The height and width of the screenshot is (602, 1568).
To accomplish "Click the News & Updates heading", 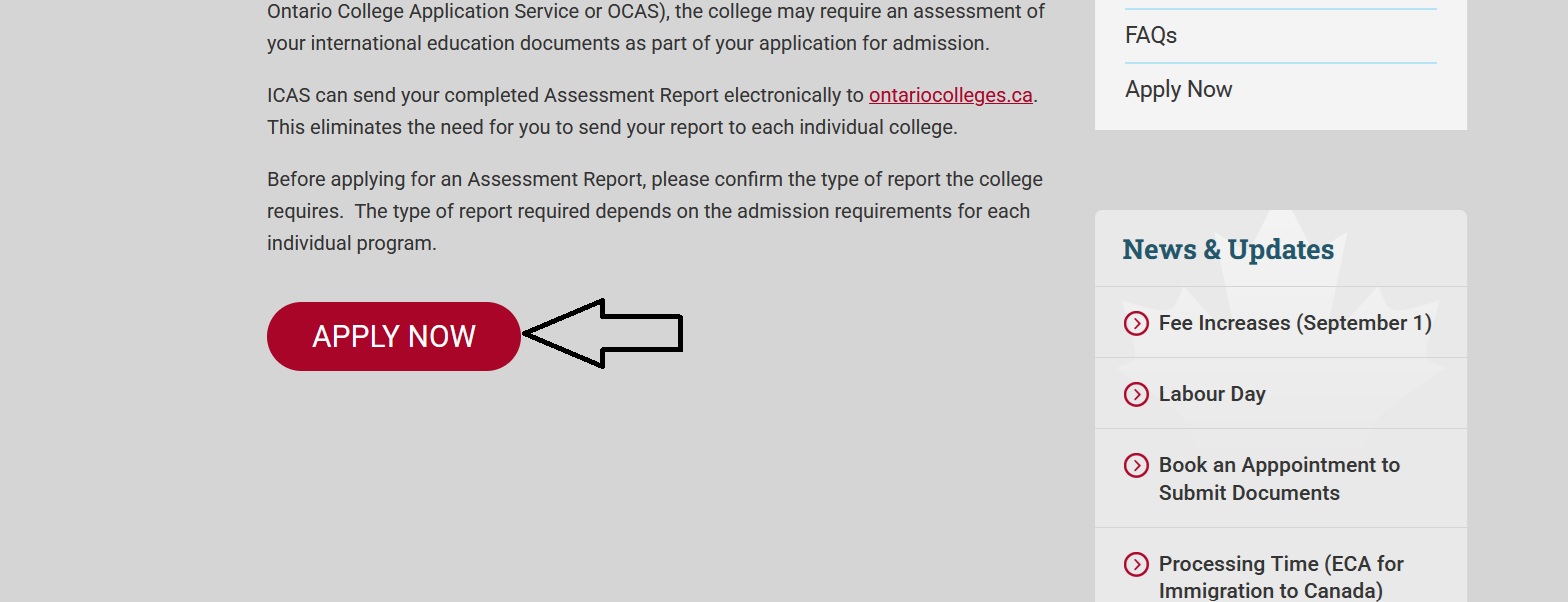I will [x=1228, y=249].
